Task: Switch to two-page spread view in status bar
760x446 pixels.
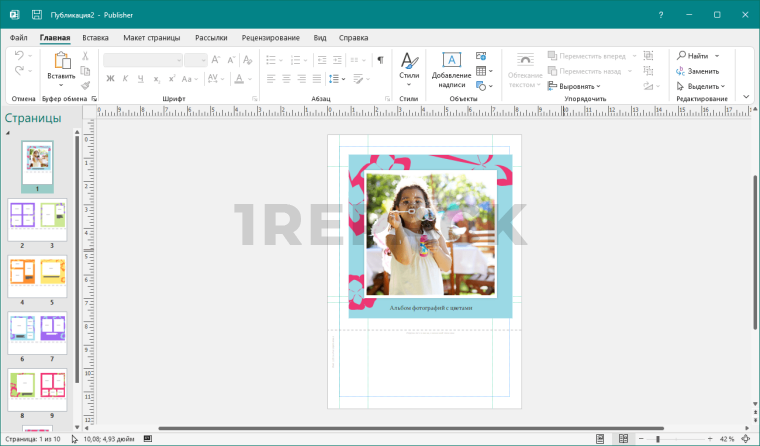Action: [x=623, y=438]
